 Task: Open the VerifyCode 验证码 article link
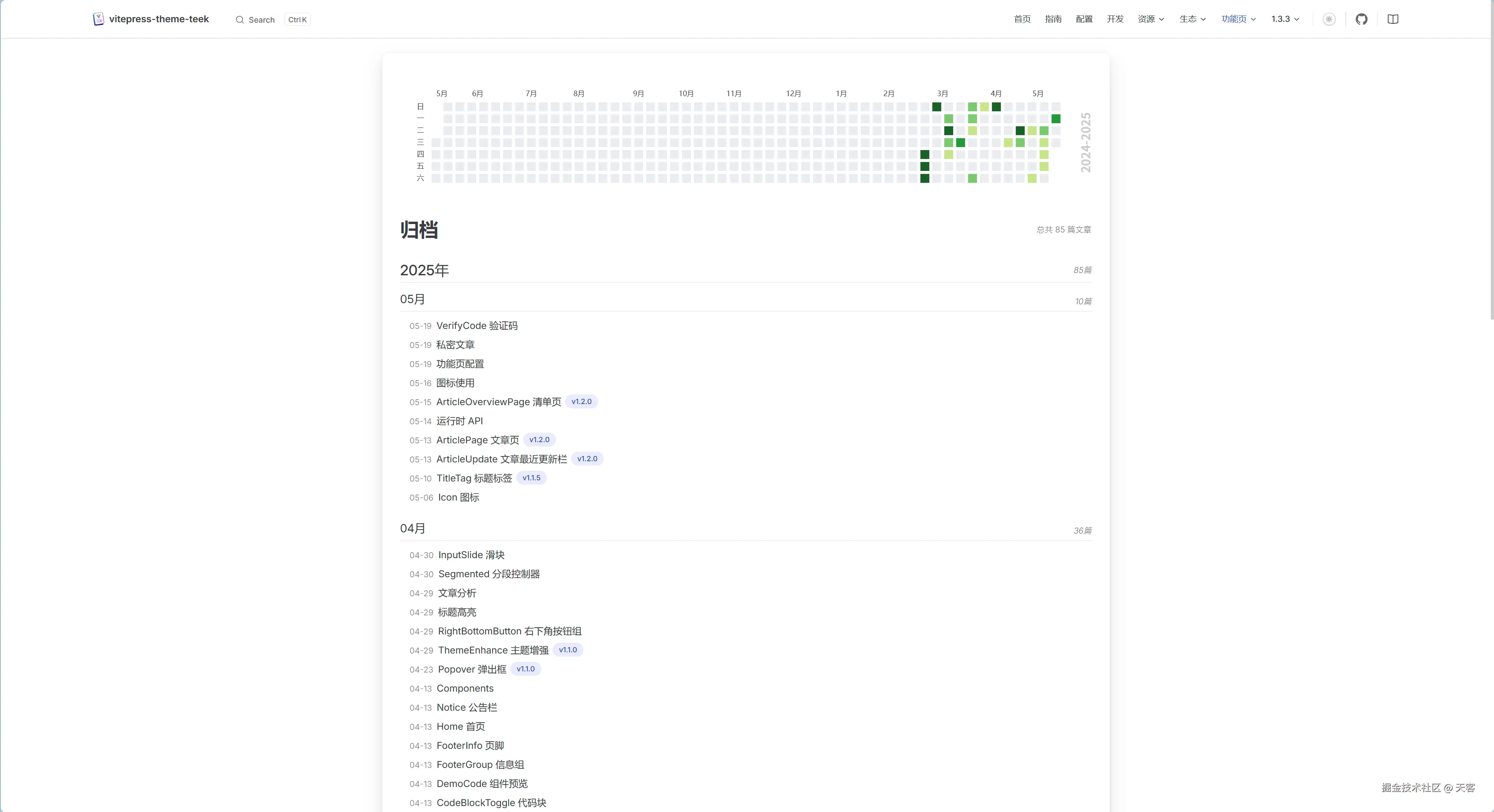click(476, 326)
